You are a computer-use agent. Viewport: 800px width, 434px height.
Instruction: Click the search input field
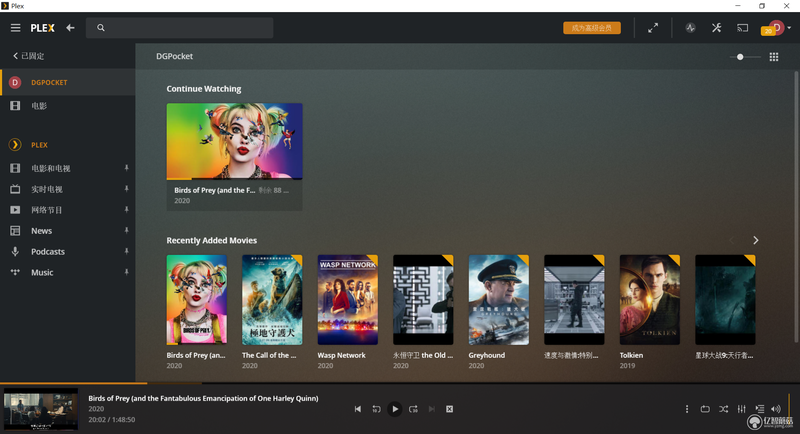tap(180, 28)
